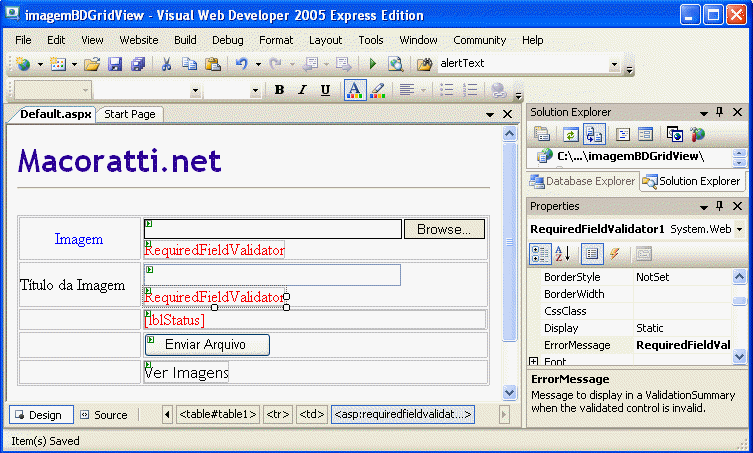Show Events with lightning bolt icon
Image resolution: width=753 pixels, height=453 pixels.
pos(615,254)
